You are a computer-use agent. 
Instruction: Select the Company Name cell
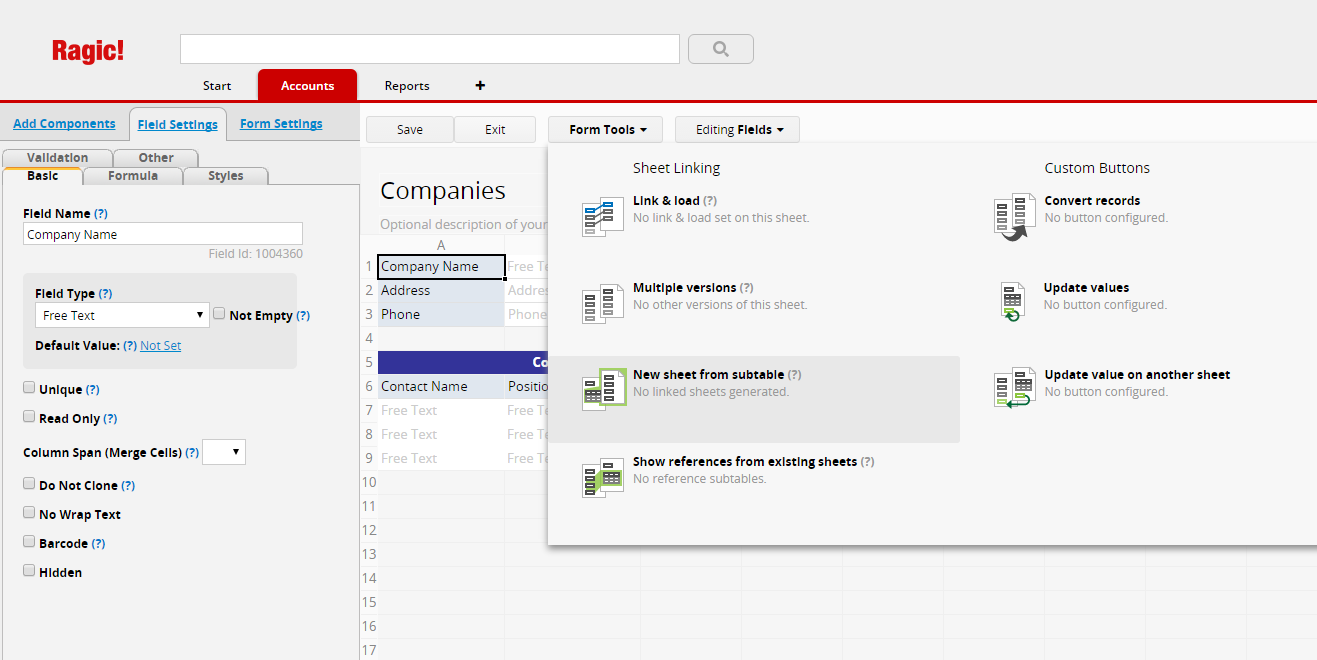[441, 267]
